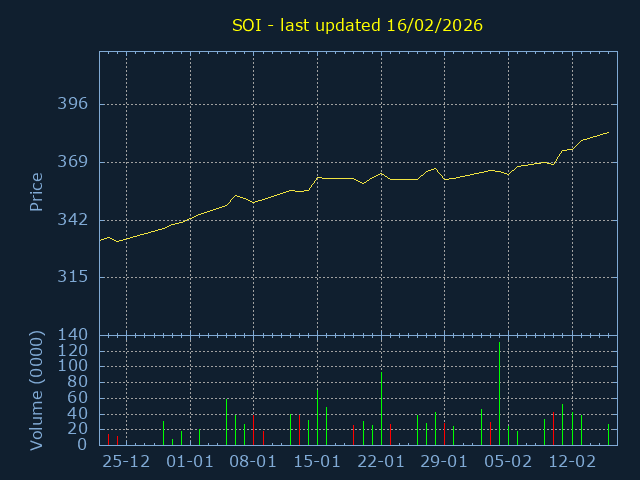Click the right end of the yellow price line
Screen dimensions: 640x480
click(608, 132)
